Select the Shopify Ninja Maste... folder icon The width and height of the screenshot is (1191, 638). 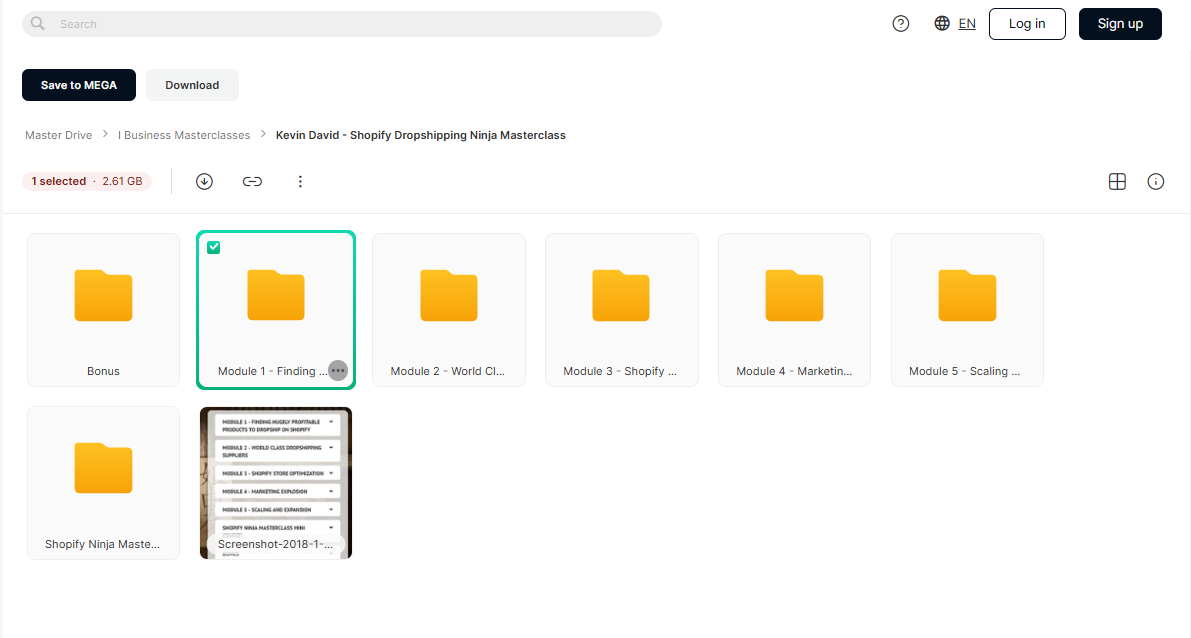tap(103, 469)
